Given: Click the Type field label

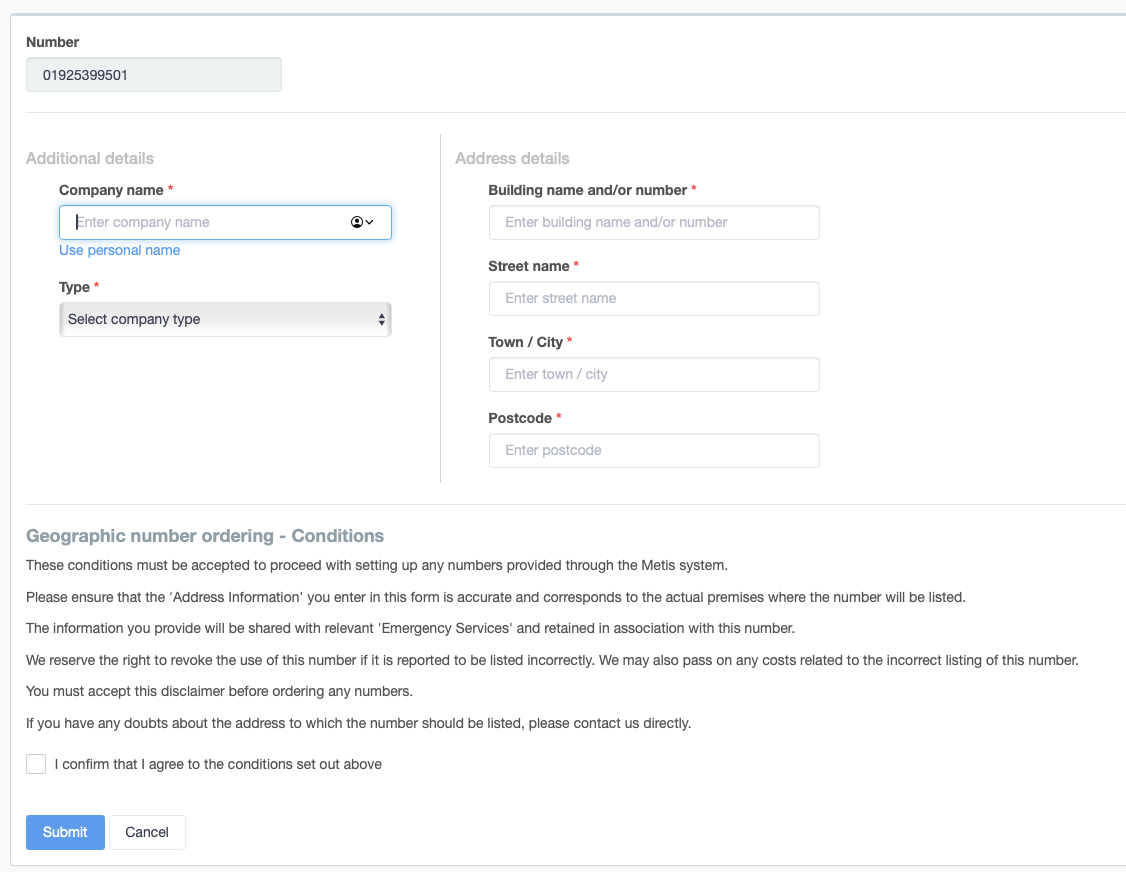Looking at the screenshot, I should click(74, 287).
